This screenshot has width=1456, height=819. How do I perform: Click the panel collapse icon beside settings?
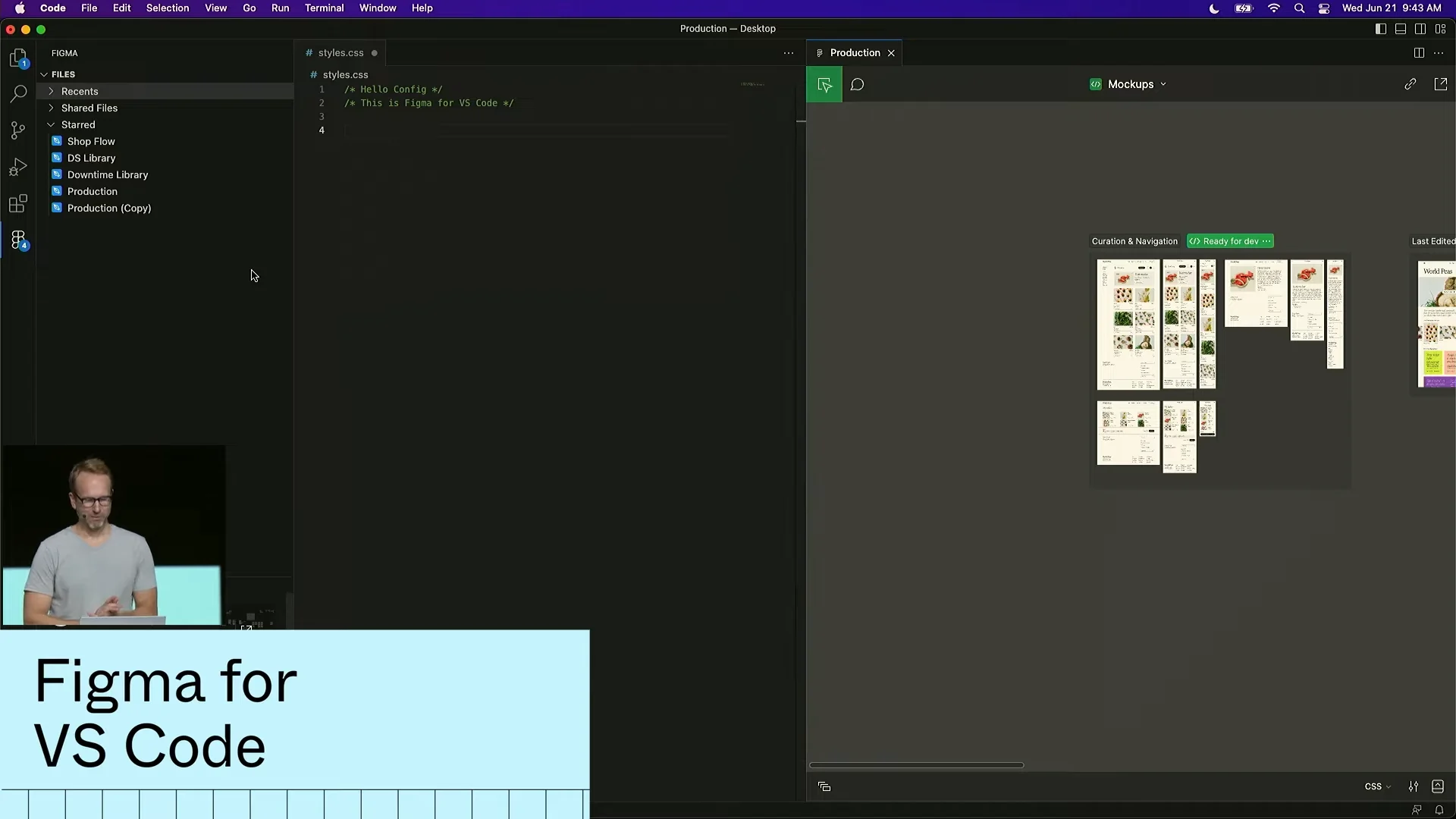click(1438, 786)
